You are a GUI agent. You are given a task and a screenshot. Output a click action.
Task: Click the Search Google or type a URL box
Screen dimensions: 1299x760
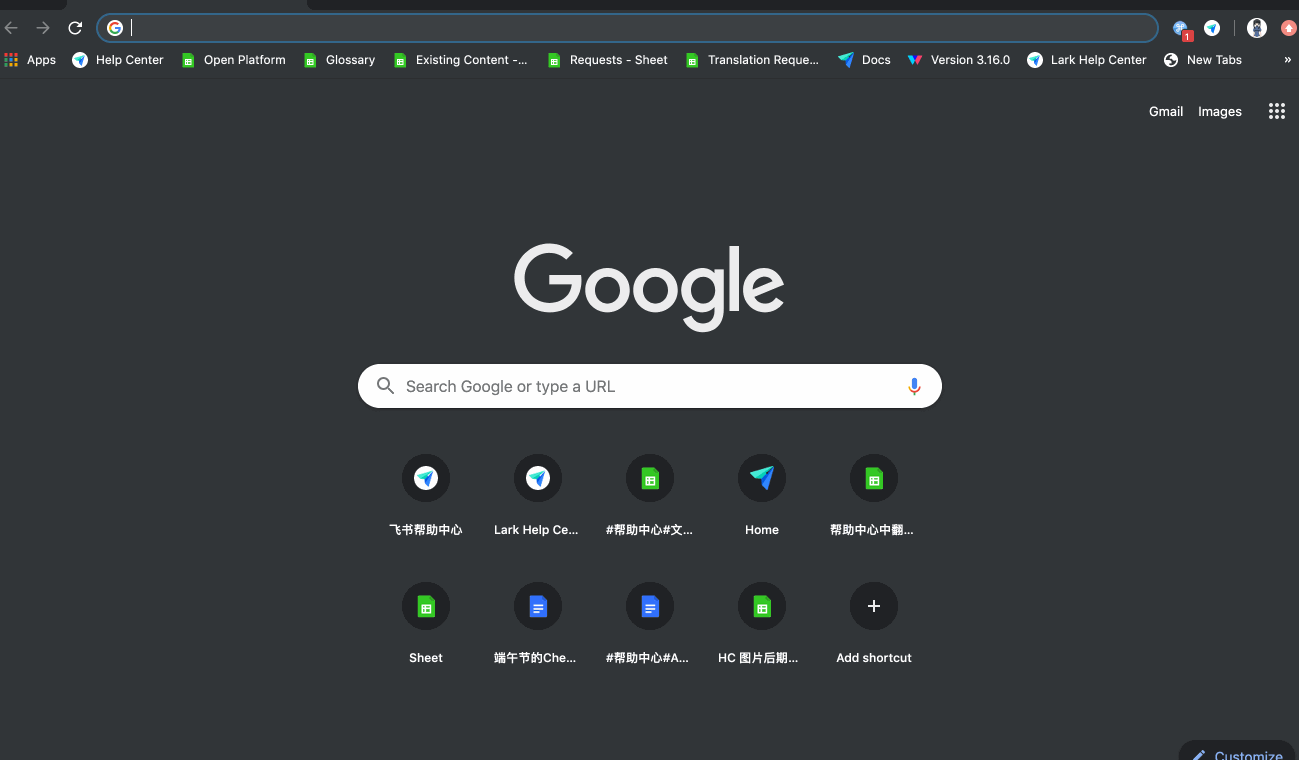640,386
